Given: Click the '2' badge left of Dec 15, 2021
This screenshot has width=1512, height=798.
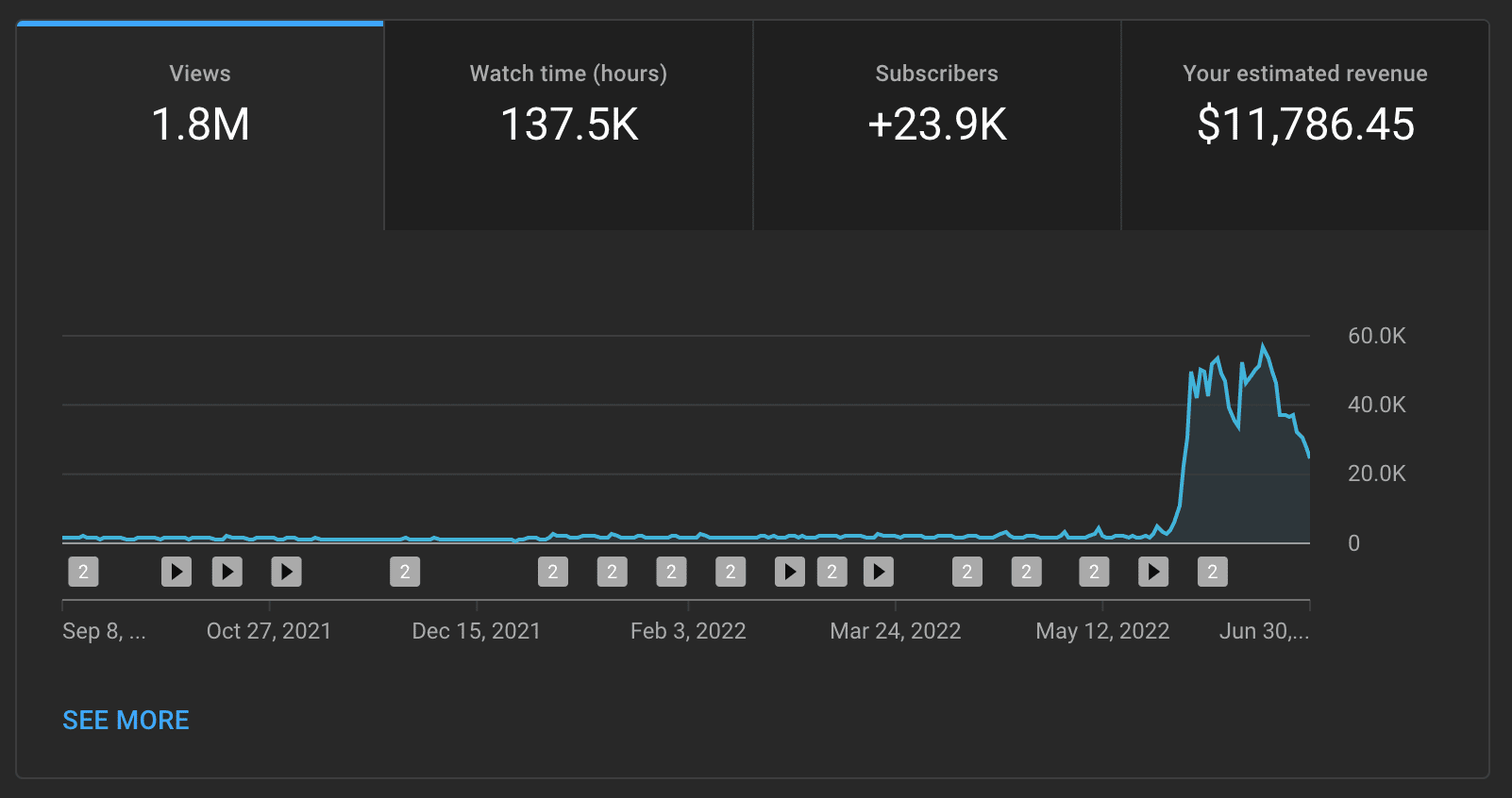Looking at the screenshot, I should click(404, 571).
